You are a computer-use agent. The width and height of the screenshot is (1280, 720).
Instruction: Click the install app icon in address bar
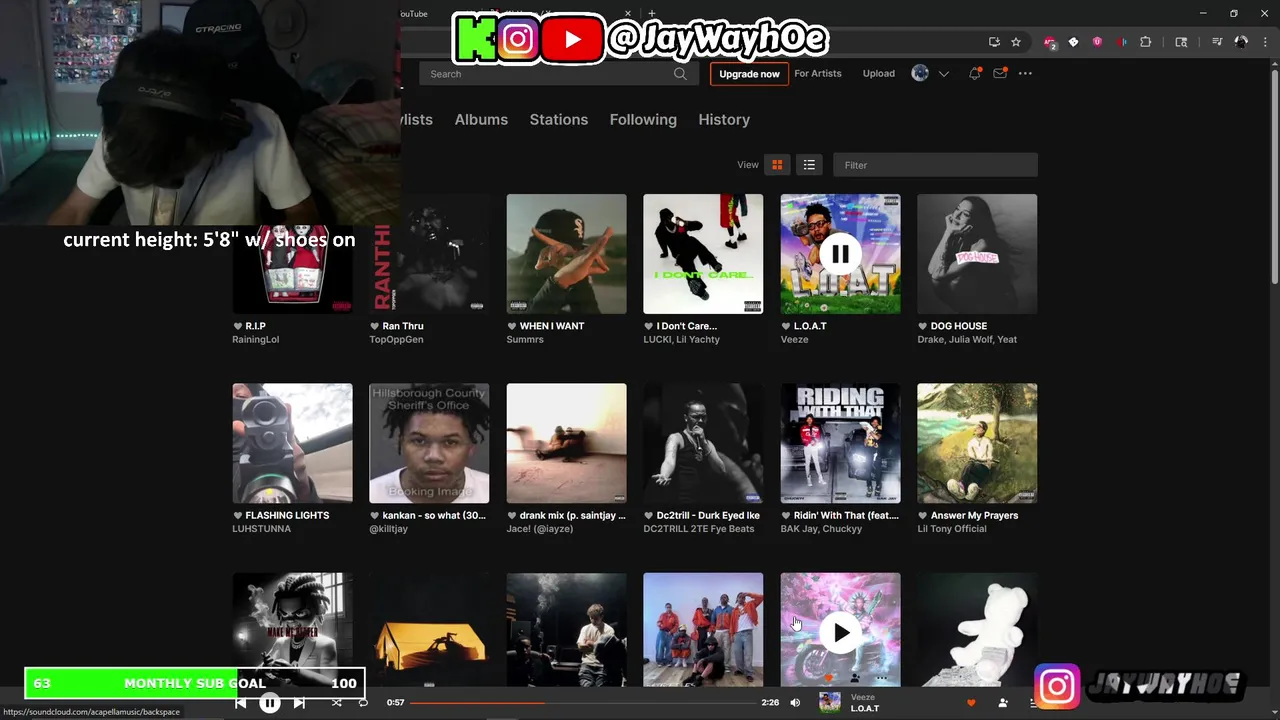tap(994, 42)
